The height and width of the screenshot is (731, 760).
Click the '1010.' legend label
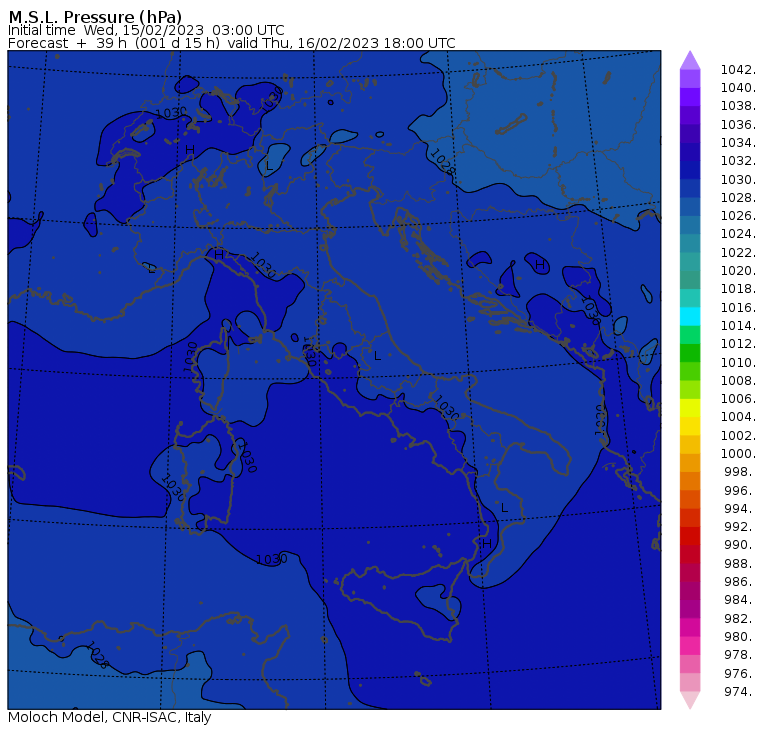pyautogui.click(x=738, y=362)
